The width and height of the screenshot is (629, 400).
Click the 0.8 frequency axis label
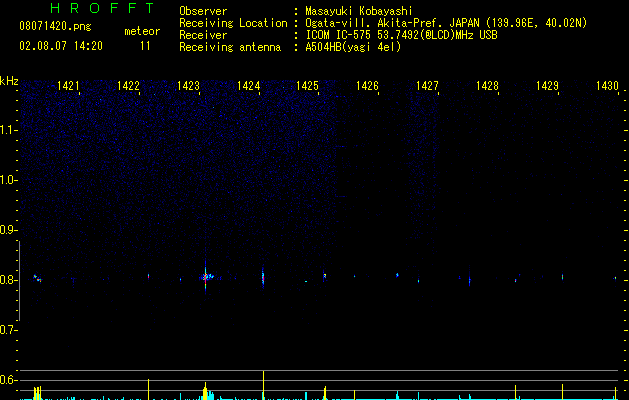[x=8, y=280]
